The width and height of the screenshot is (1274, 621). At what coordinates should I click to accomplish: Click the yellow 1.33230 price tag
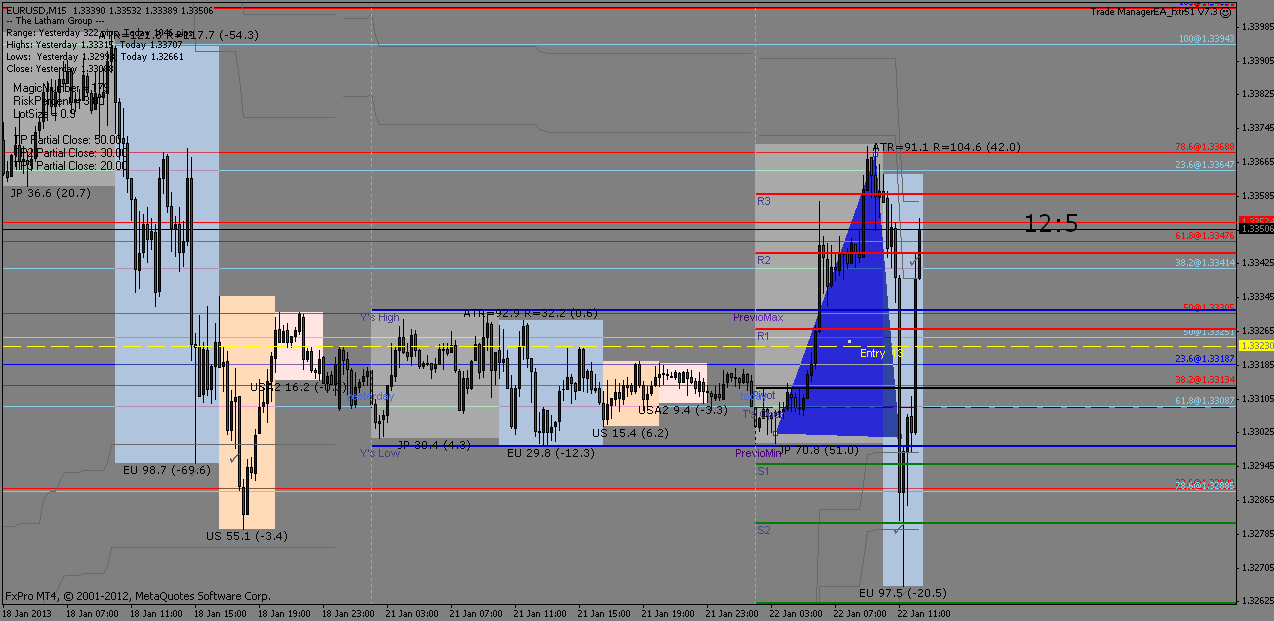tap(1255, 346)
